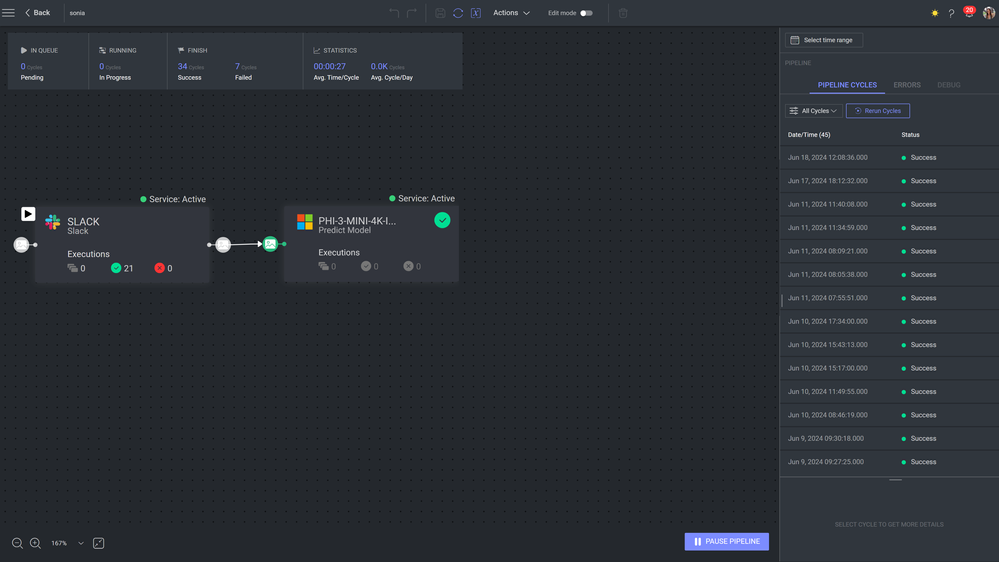Screen dimensions: 999x562
Task: Switch to the Errors tab
Action: [x=907, y=85]
